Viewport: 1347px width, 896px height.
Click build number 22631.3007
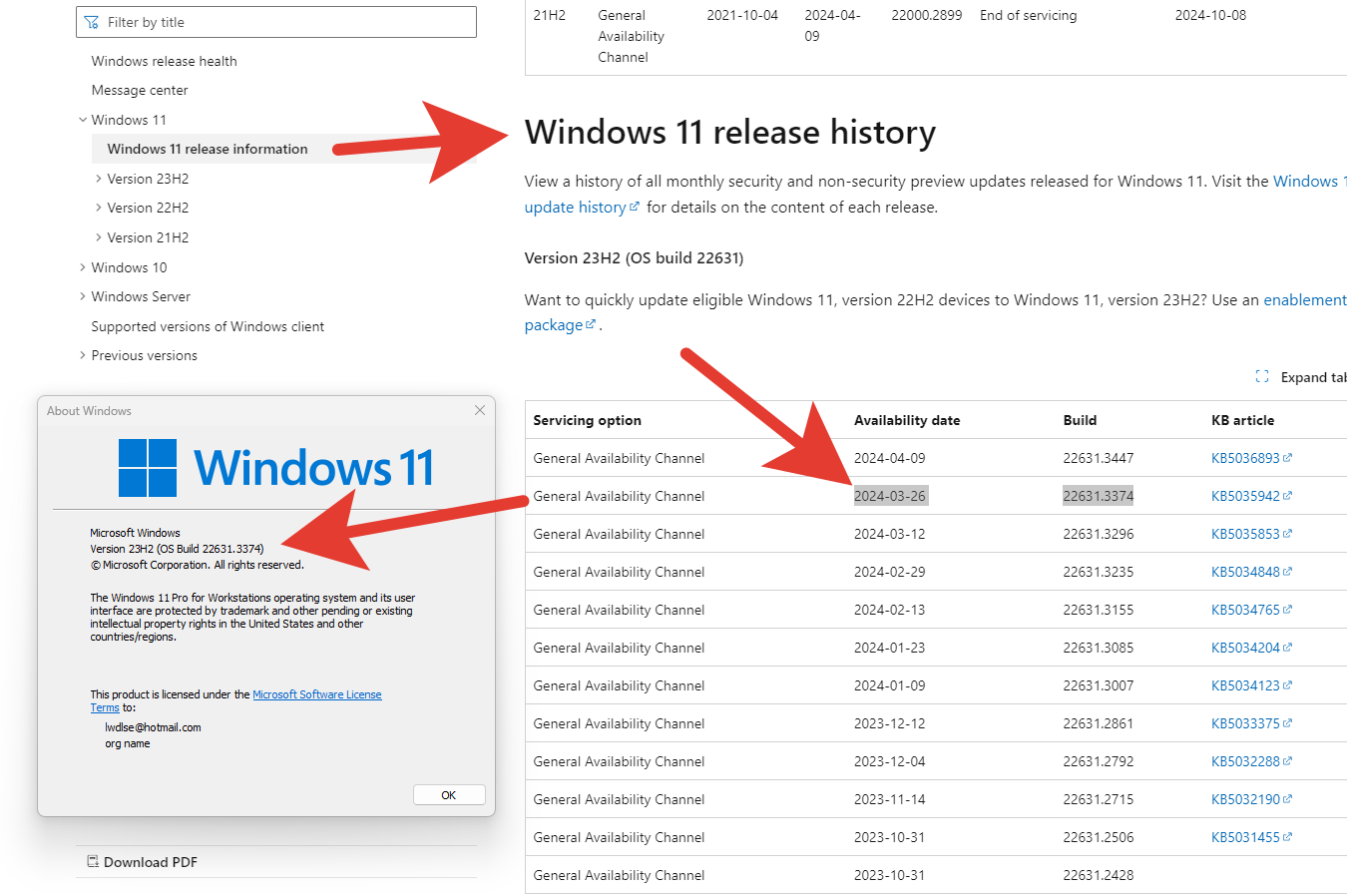click(x=1099, y=685)
